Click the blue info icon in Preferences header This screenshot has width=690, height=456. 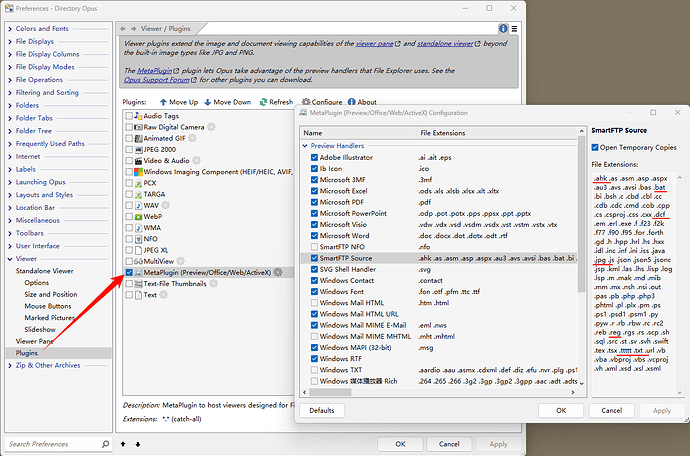[x=503, y=29]
